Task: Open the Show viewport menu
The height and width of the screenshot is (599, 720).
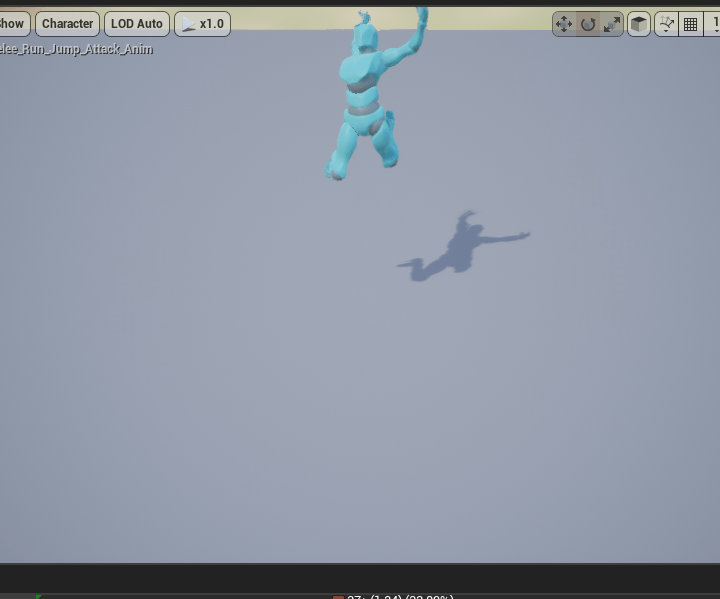Action: 12,24
